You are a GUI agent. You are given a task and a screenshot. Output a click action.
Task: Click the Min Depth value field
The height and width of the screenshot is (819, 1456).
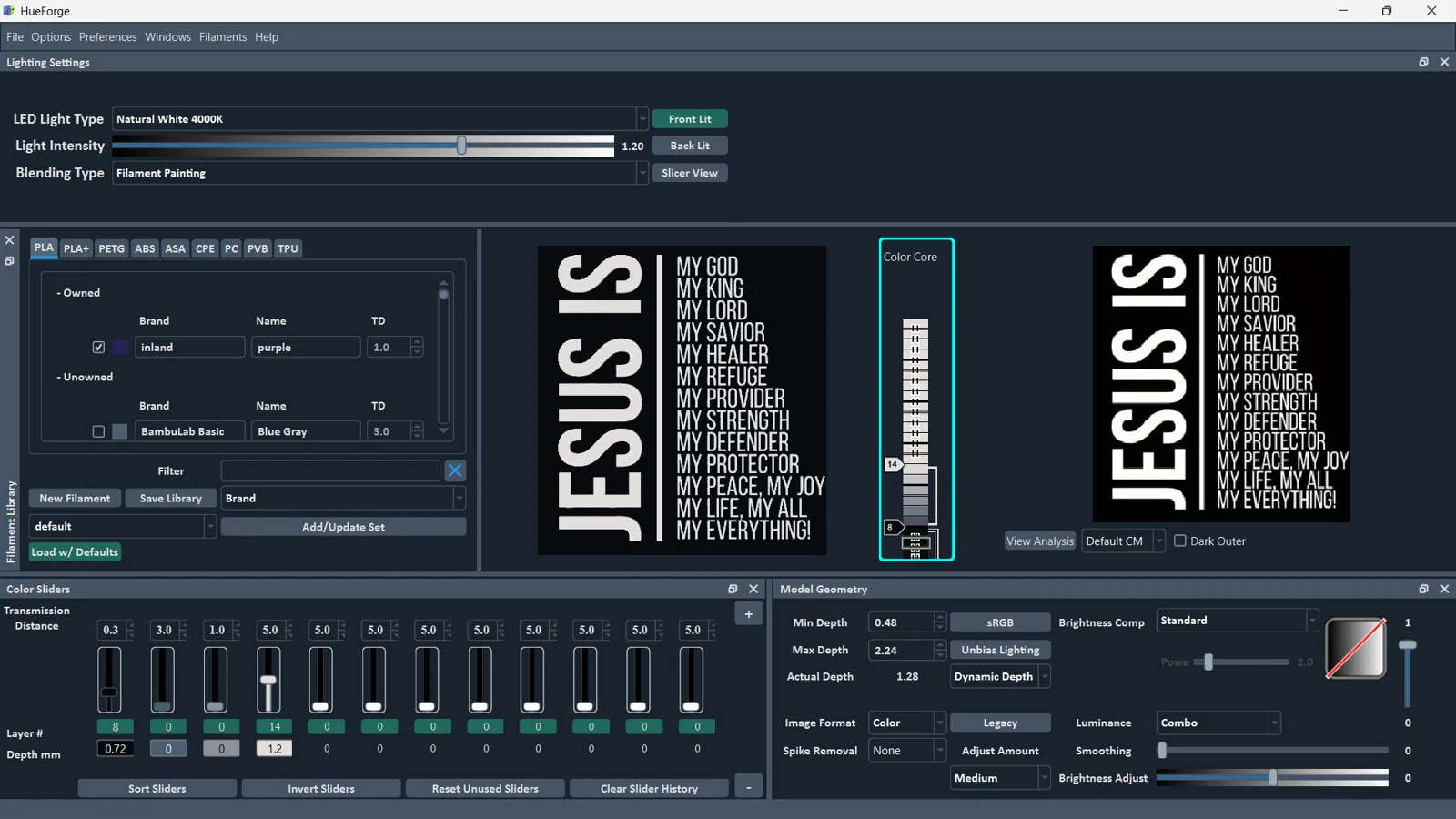[x=901, y=622]
